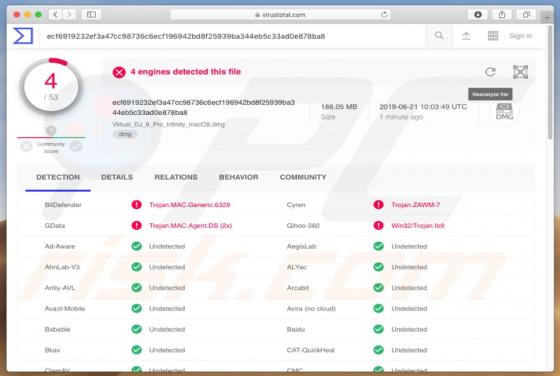Click the Sign in link
The image size is (560, 376).
520,36
